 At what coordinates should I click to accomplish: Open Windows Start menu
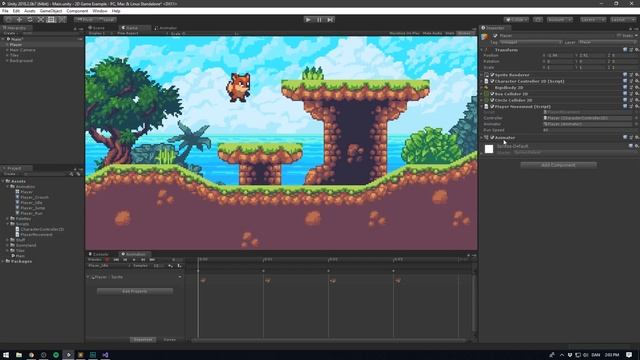6,355
